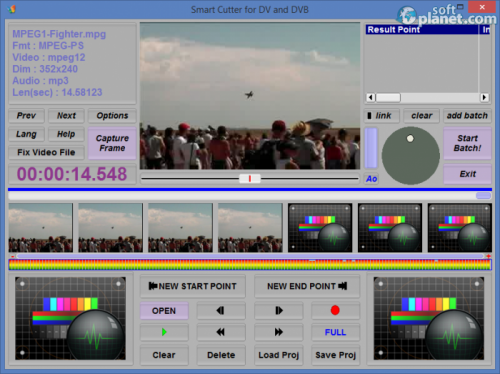
Task: Click the red record button
Action: point(335,311)
